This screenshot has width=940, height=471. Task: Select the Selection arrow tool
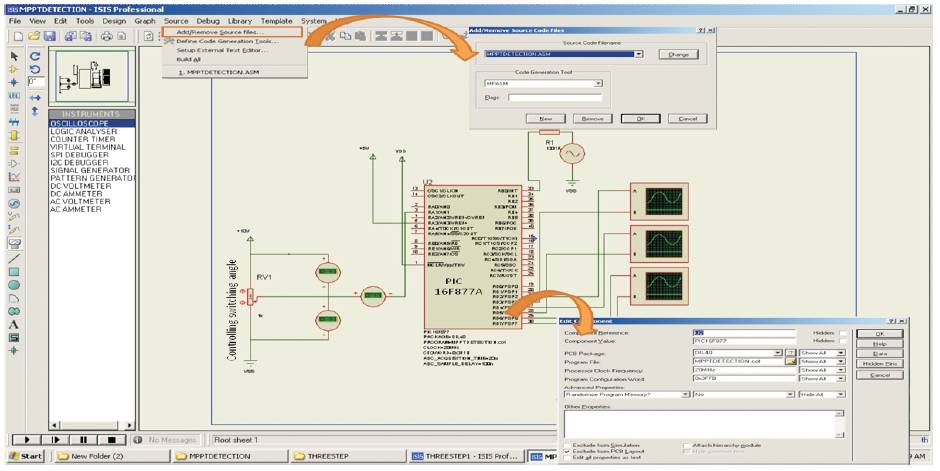pyautogui.click(x=14, y=56)
